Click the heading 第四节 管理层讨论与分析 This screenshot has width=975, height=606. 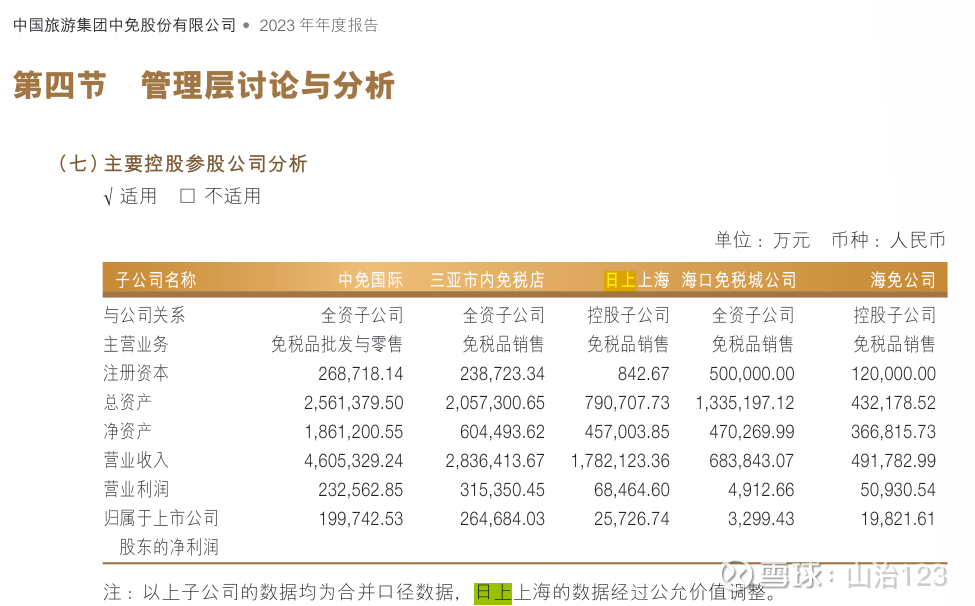[203, 85]
